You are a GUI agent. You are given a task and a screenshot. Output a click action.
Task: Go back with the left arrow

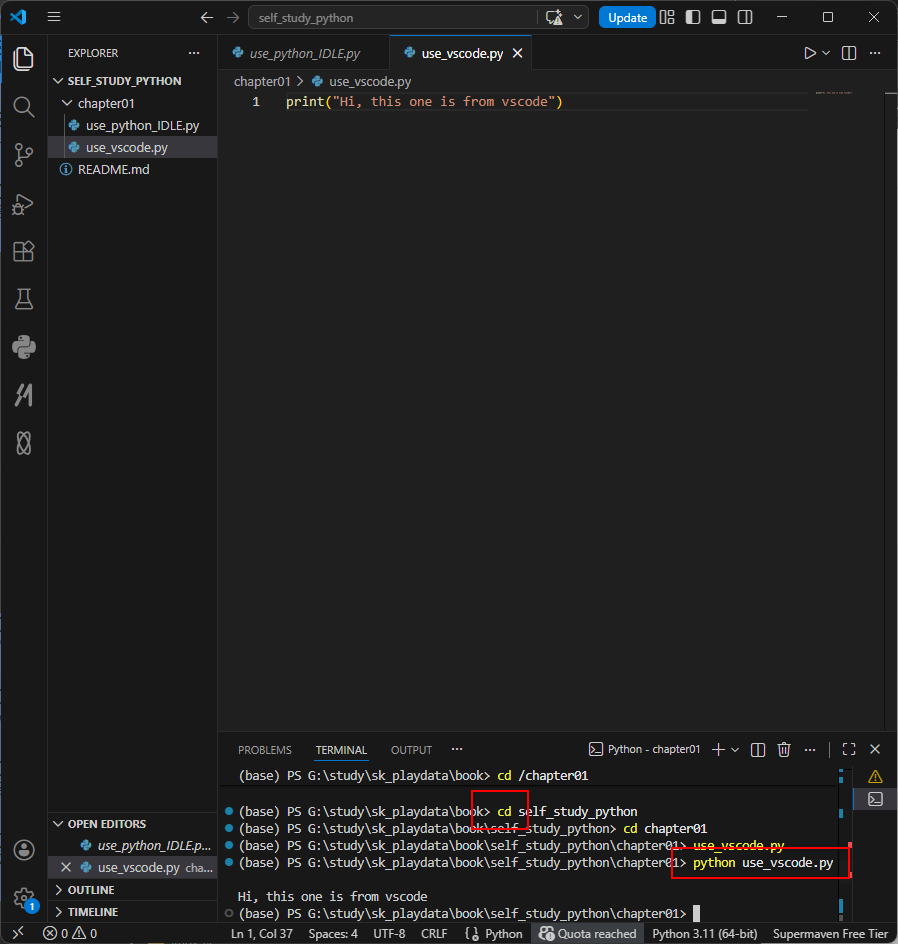pyautogui.click(x=206, y=17)
